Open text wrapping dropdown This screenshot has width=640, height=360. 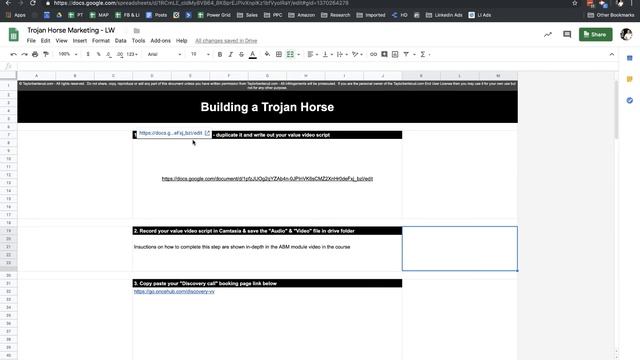[x=342, y=54]
